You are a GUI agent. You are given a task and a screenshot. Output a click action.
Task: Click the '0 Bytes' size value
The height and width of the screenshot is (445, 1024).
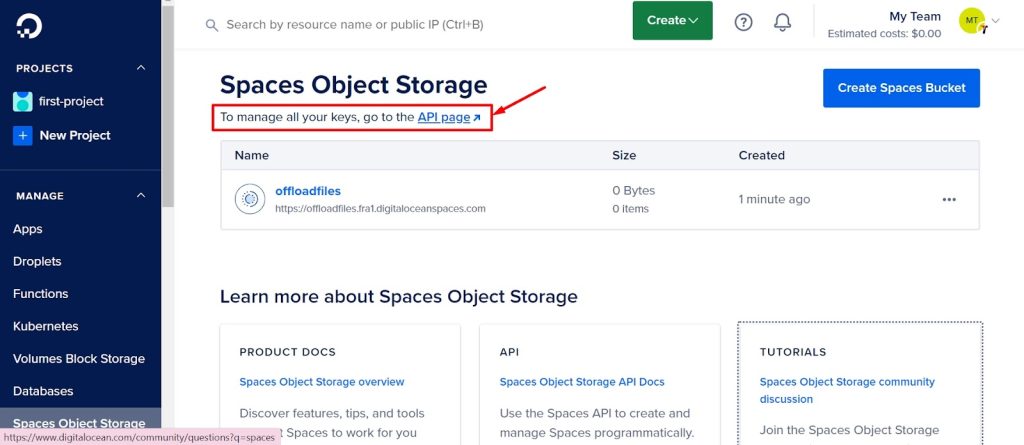coord(633,191)
